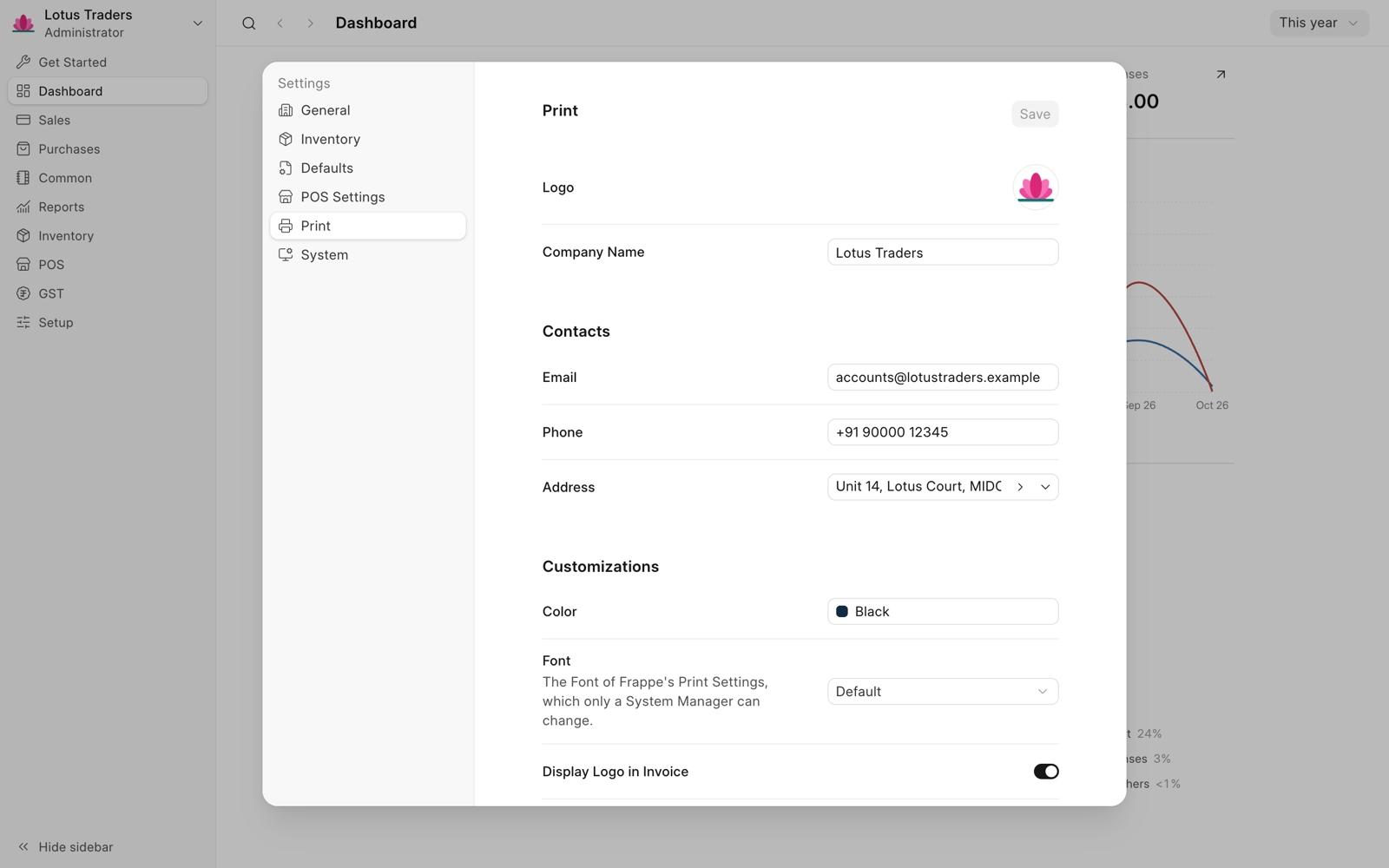Screen dimensions: 1389x868
Task: Open the This year period dropdown
Action: tap(1319, 23)
